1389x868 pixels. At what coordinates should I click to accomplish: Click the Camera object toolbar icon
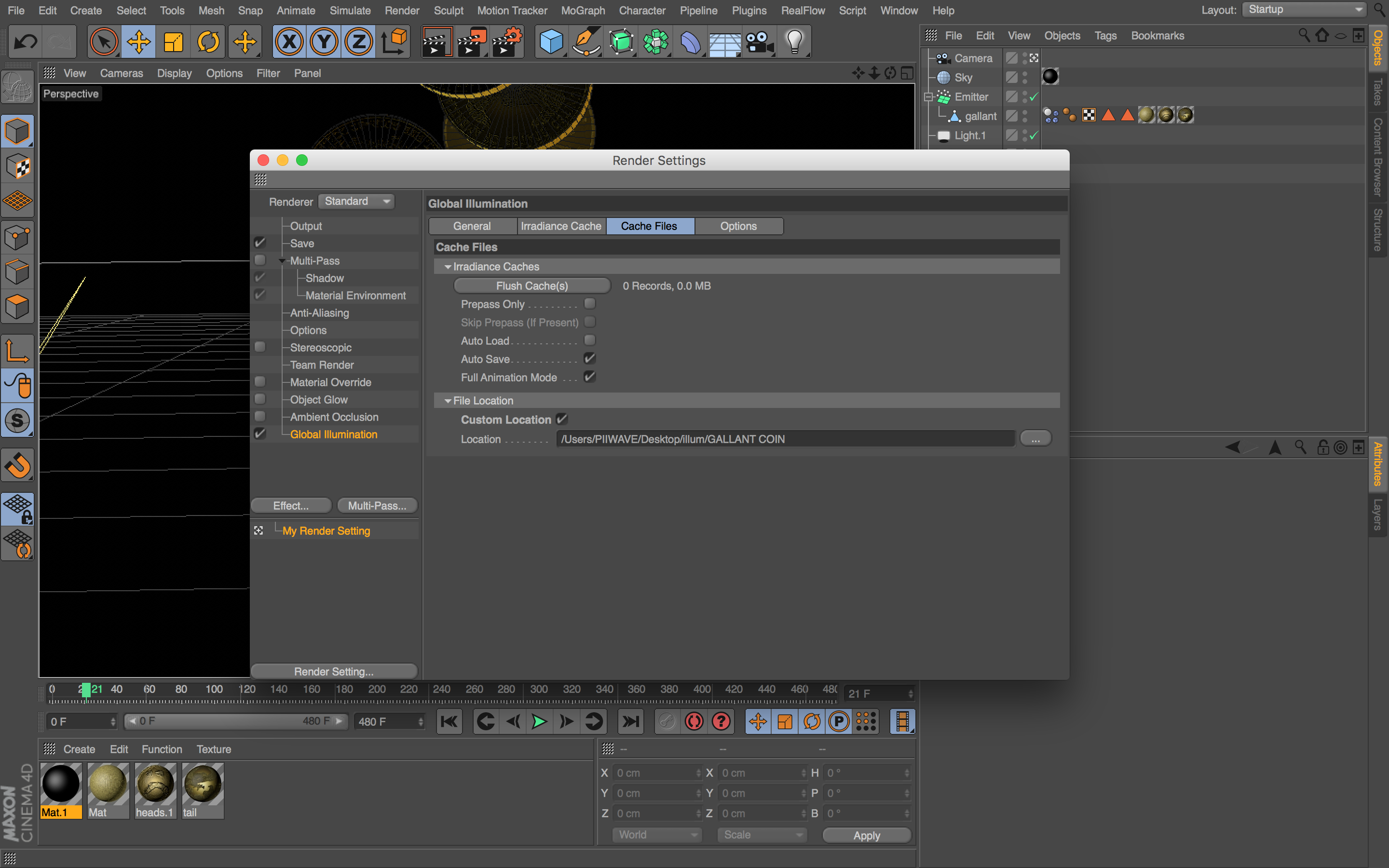(x=759, y=42)
